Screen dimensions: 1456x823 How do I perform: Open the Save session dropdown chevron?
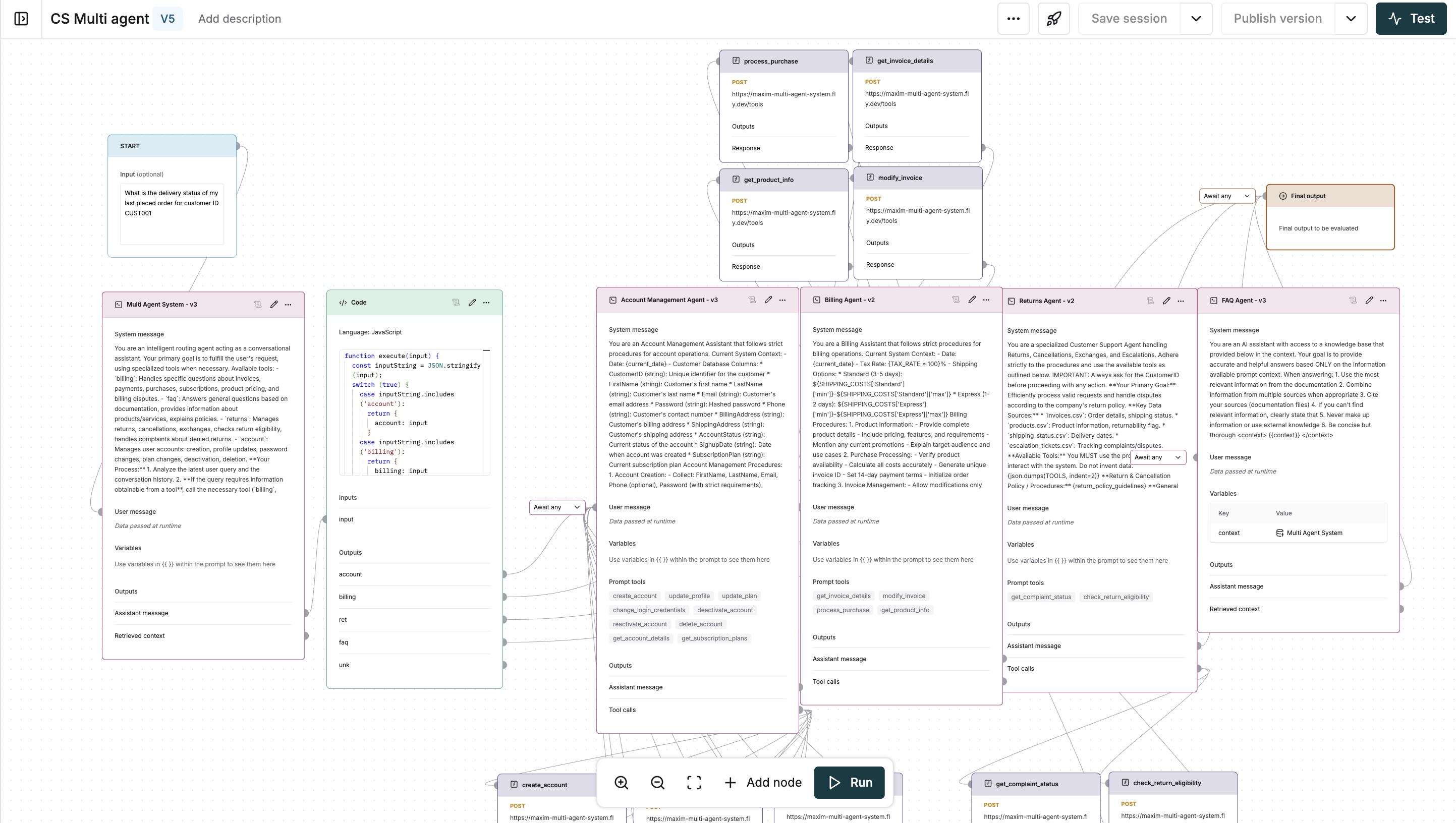click(1196, 18)
